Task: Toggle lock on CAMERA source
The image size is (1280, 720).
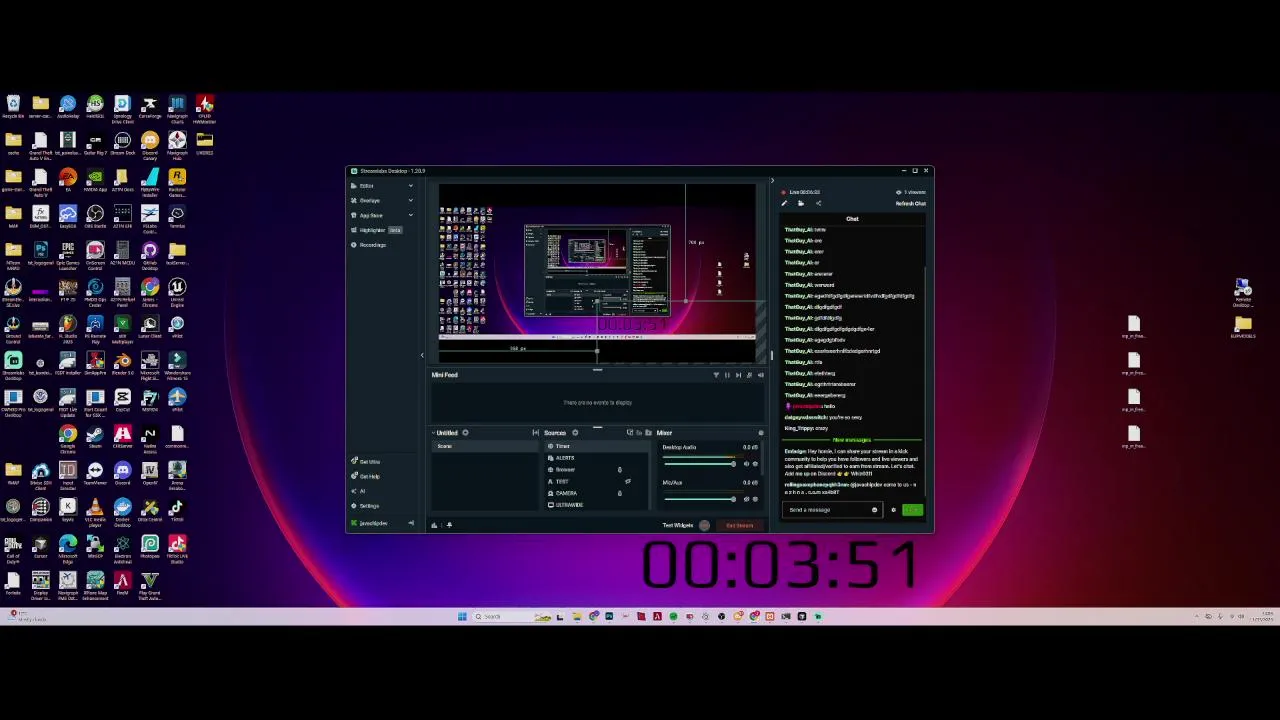Action: coord(620,493)
